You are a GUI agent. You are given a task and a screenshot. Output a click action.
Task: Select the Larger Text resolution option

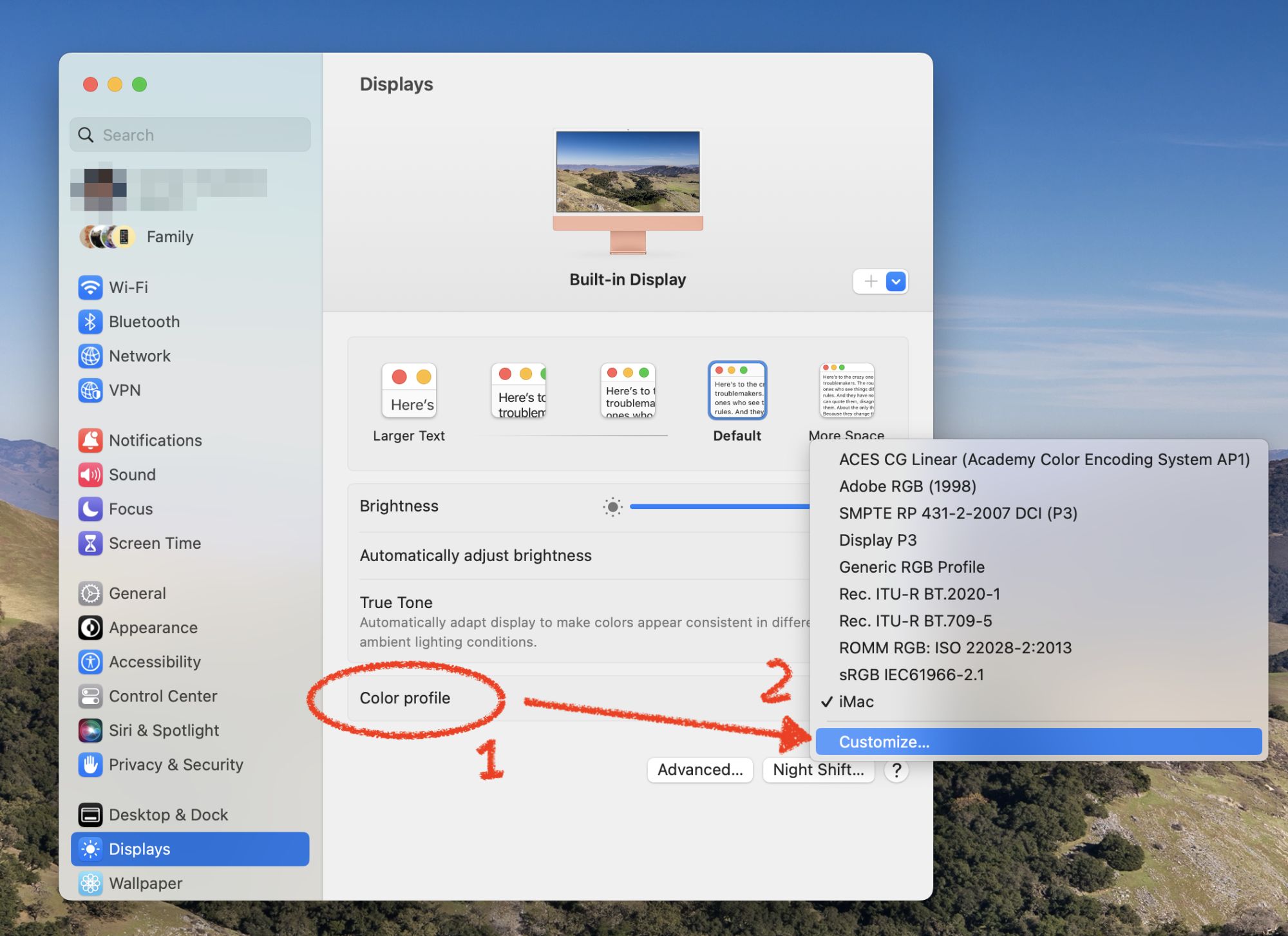409,391
